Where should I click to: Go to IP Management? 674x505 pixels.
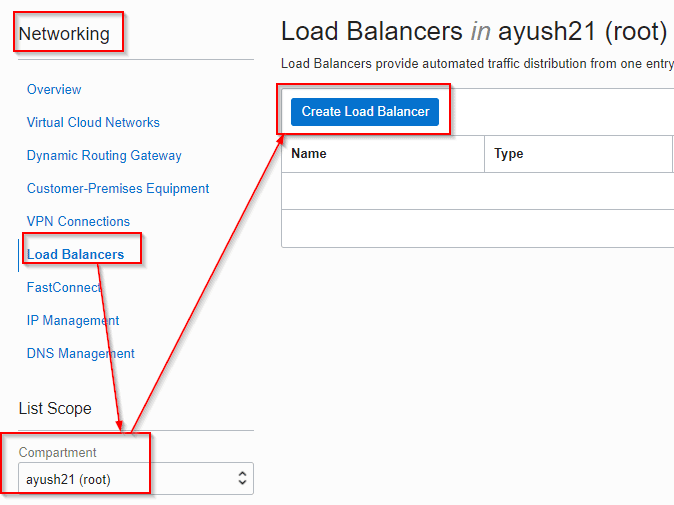coord(73,320)
